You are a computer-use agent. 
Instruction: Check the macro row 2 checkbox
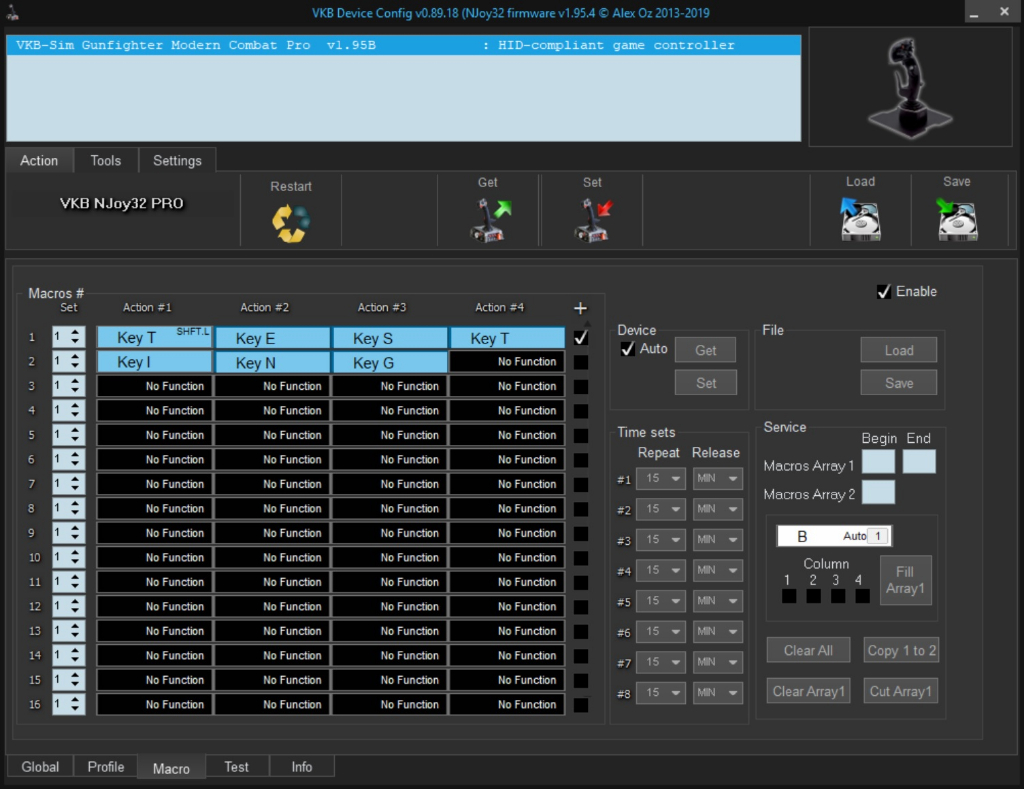pos(581,362)
